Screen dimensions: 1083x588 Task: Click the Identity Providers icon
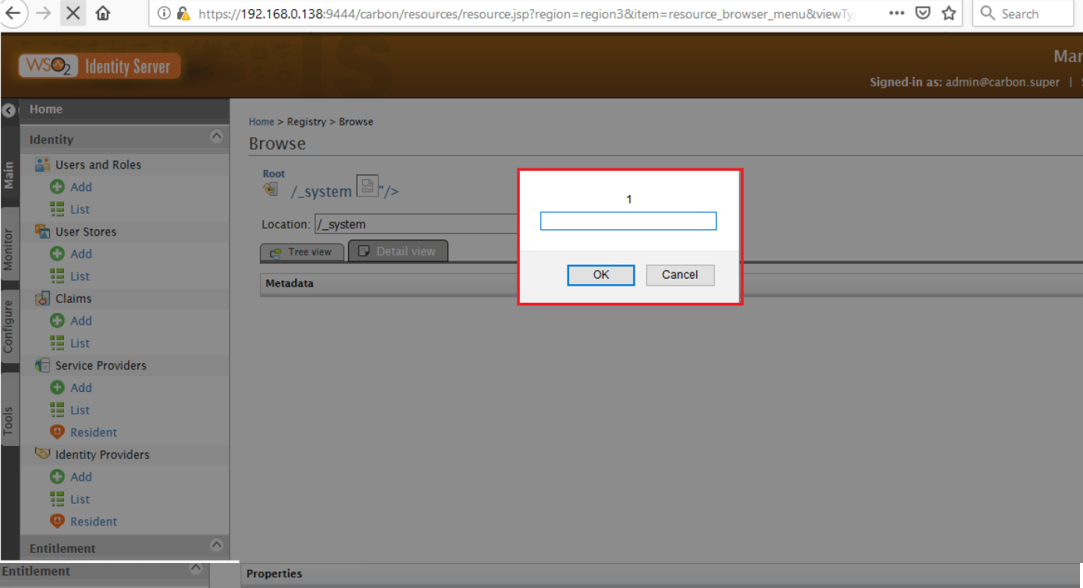point(42,454)
